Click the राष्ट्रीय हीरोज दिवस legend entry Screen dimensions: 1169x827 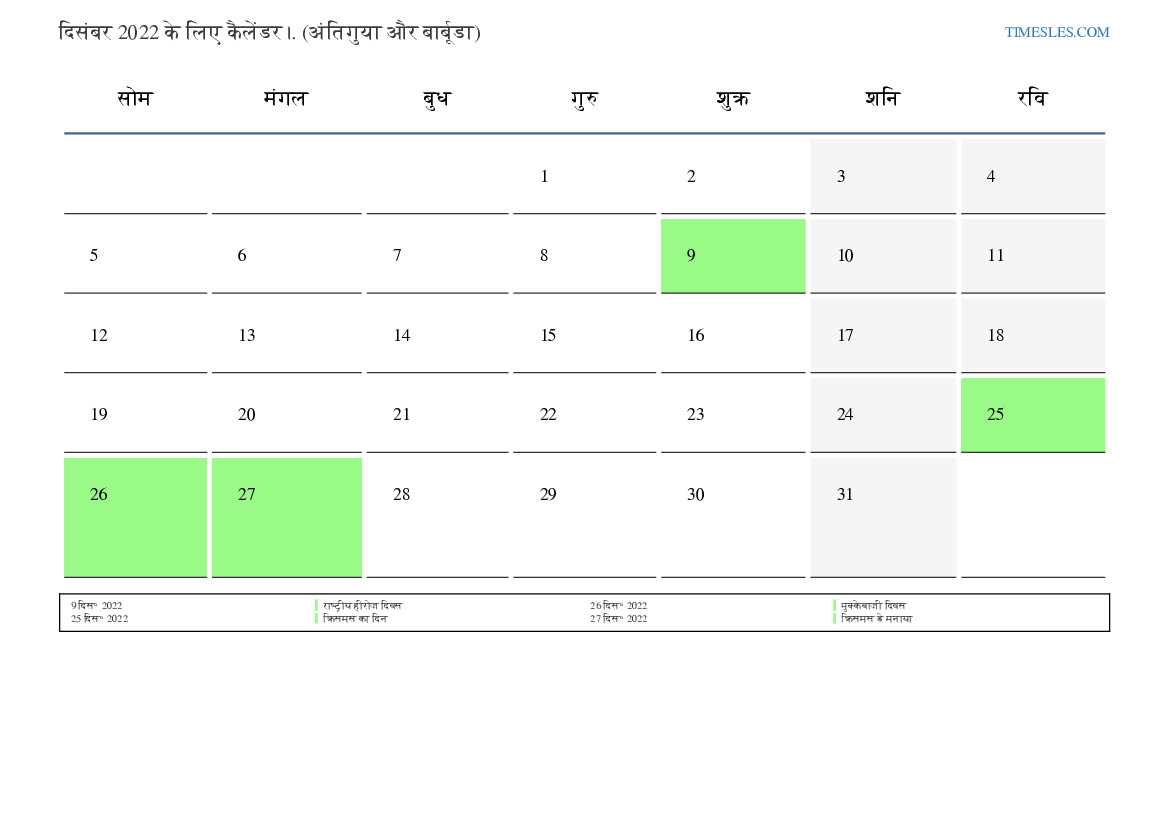(x=362, y=606)
